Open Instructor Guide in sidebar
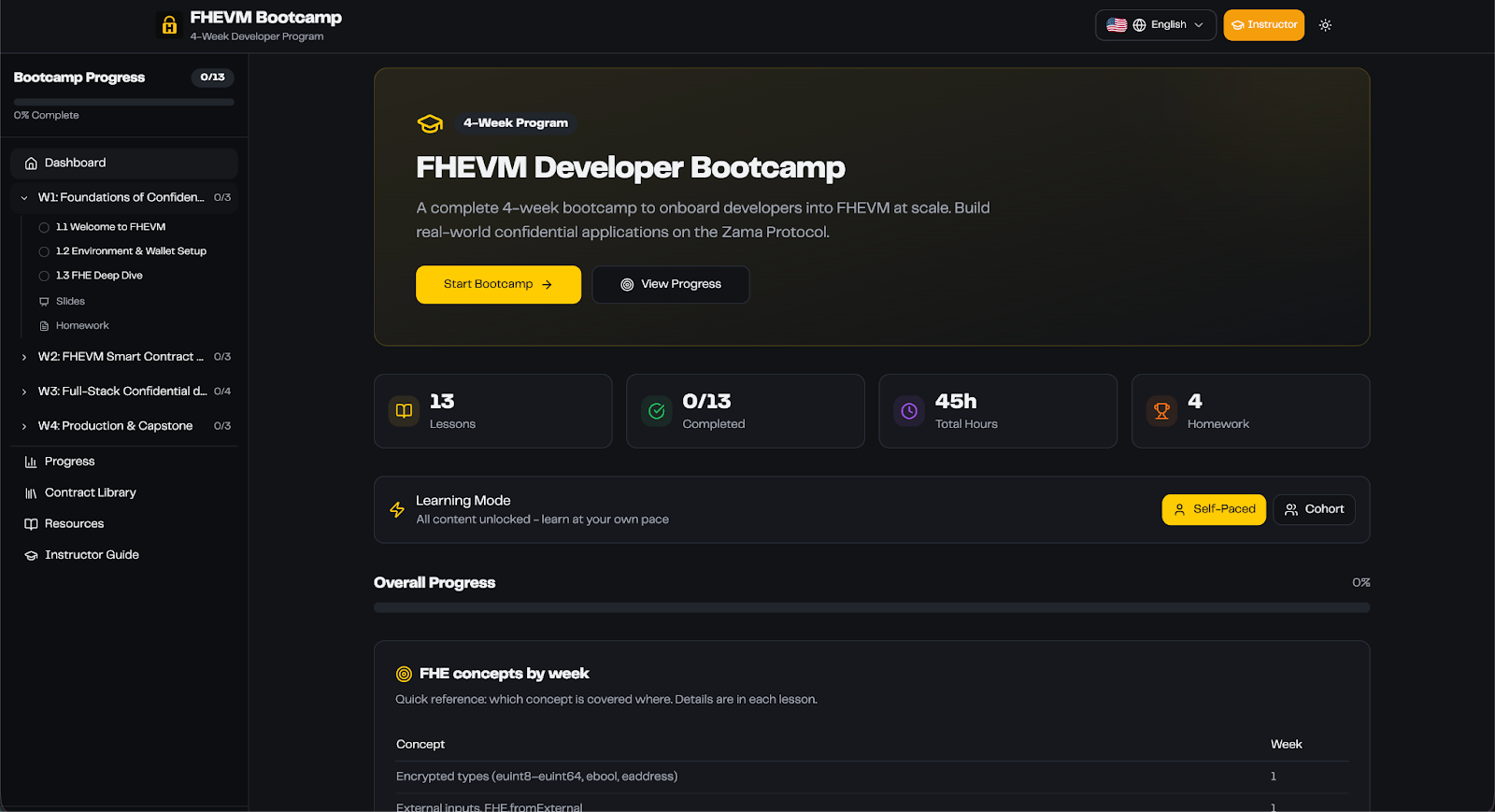This screenshot has height=812, width=1495. pos(124,555)
